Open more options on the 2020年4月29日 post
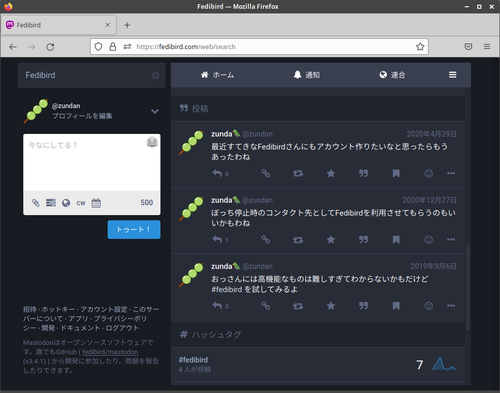 451,173
